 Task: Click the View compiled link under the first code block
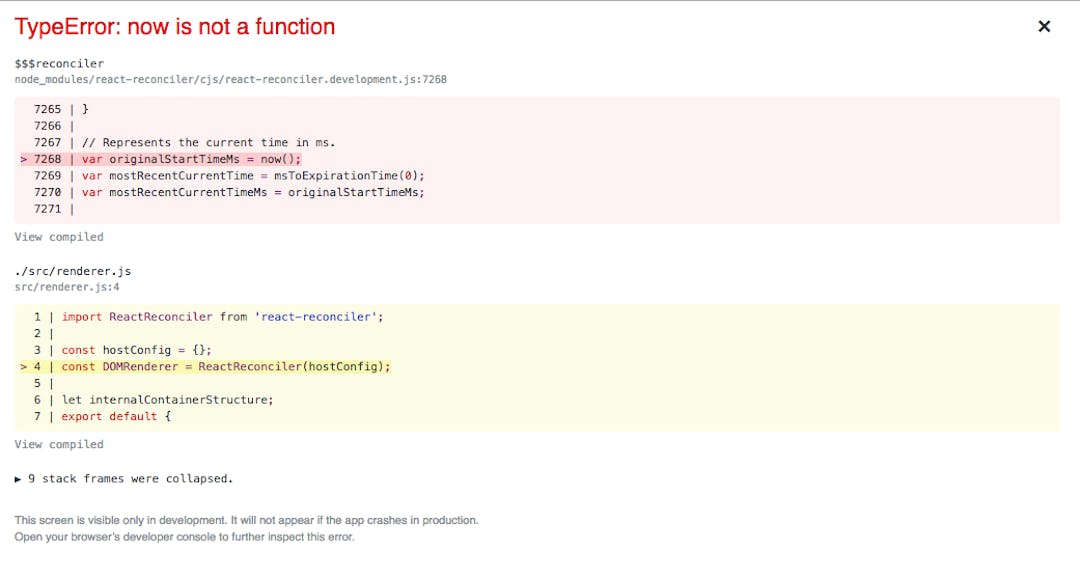pos(58,236)
